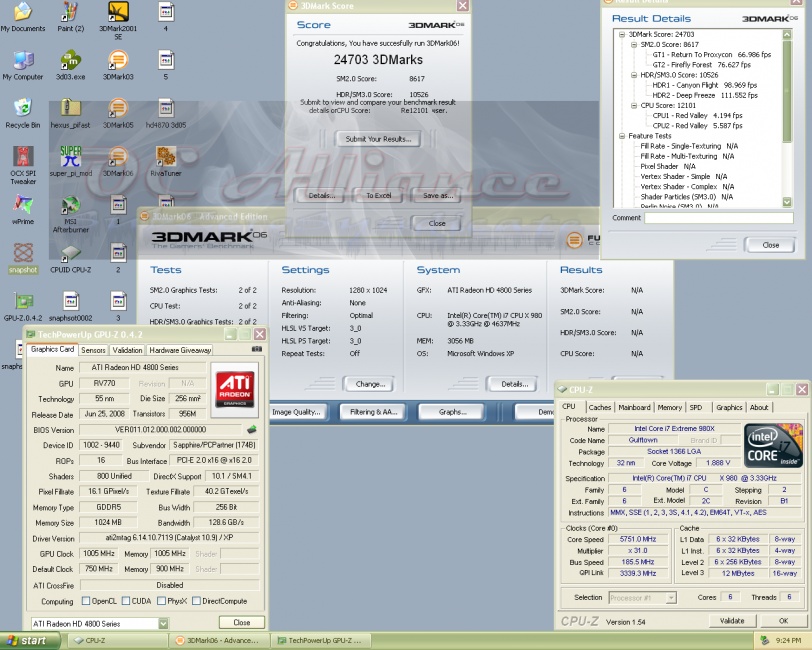The image size is (812, 650).
Task: Open the super_pi_mod desktop icon
Action: [70, 156]
